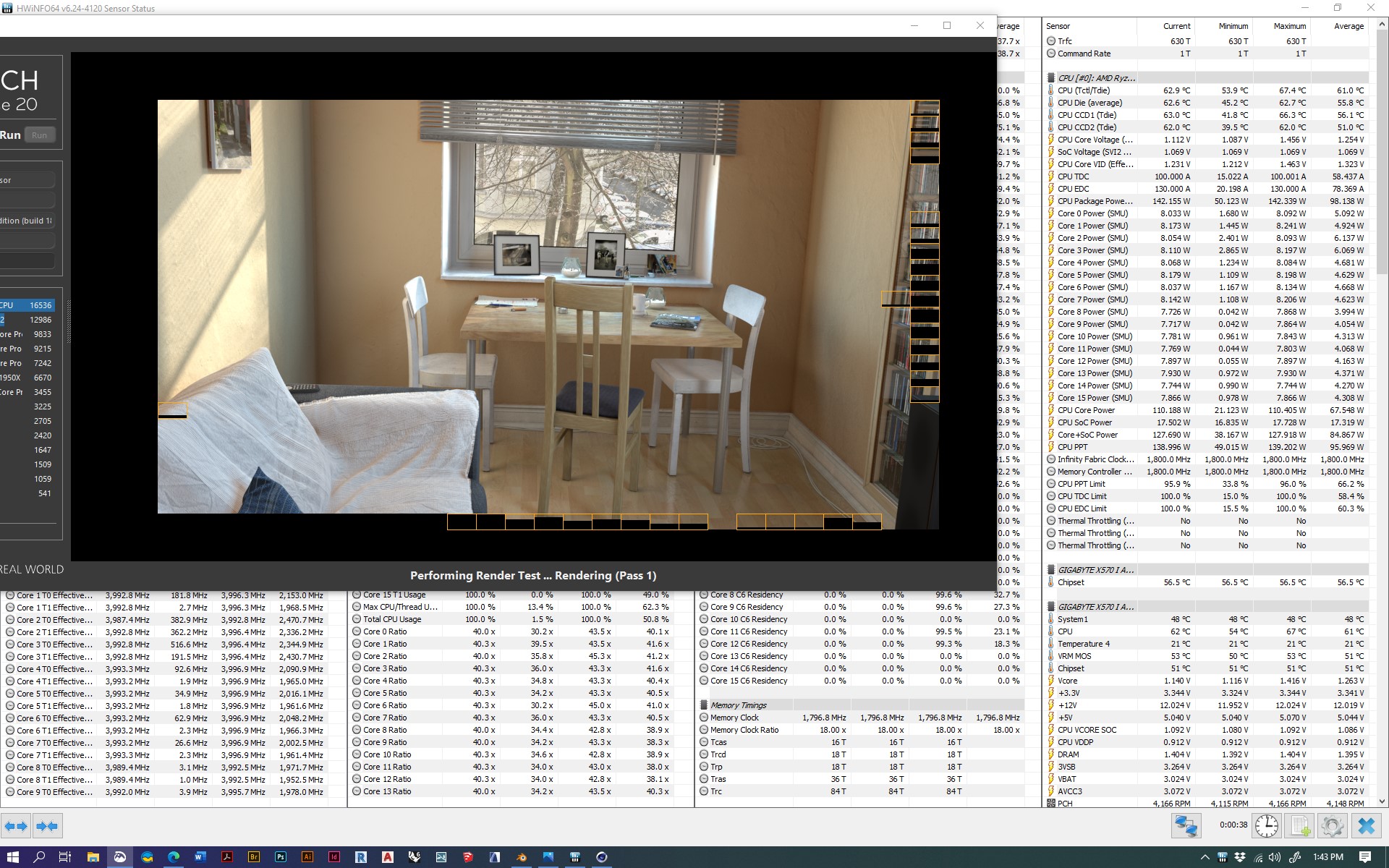Viewport: 1389px width, 868px height.
Task: Reset the elapsed time clock icon
Action: click(x=1266, y=825)
